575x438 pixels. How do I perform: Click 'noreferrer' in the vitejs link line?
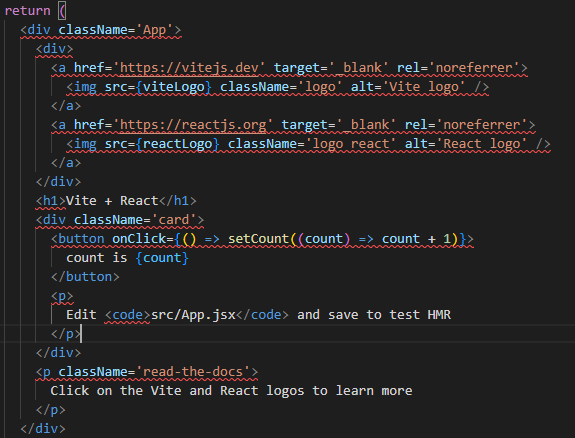pyautogui.click(x=474, y=68)
